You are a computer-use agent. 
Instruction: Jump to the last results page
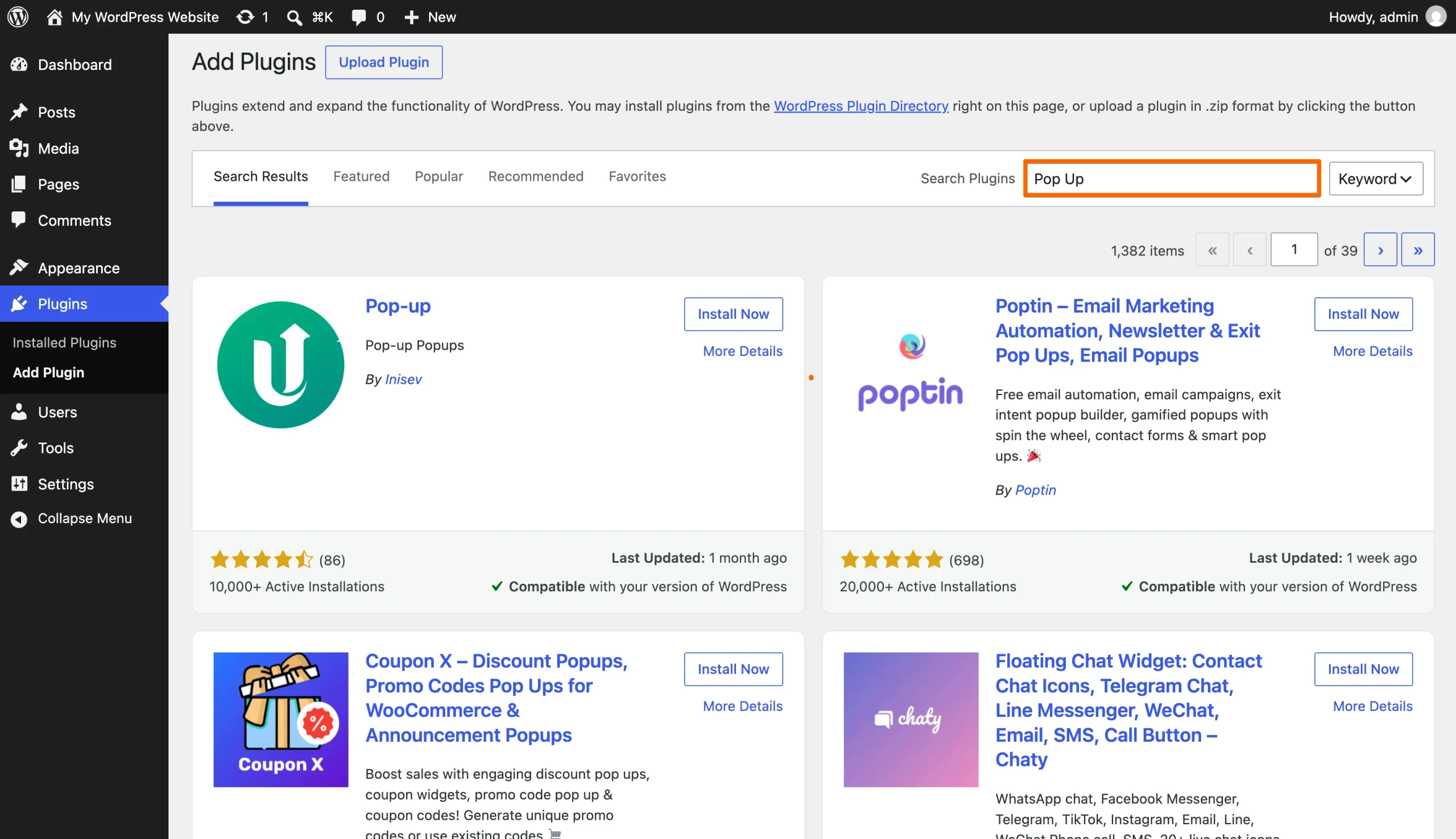(x=1417, y=250)
